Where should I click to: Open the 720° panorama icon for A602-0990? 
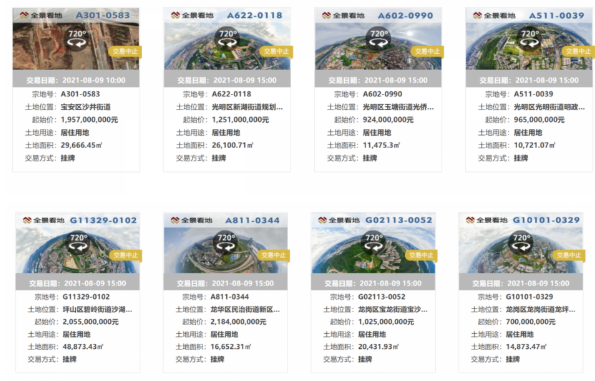379,38
